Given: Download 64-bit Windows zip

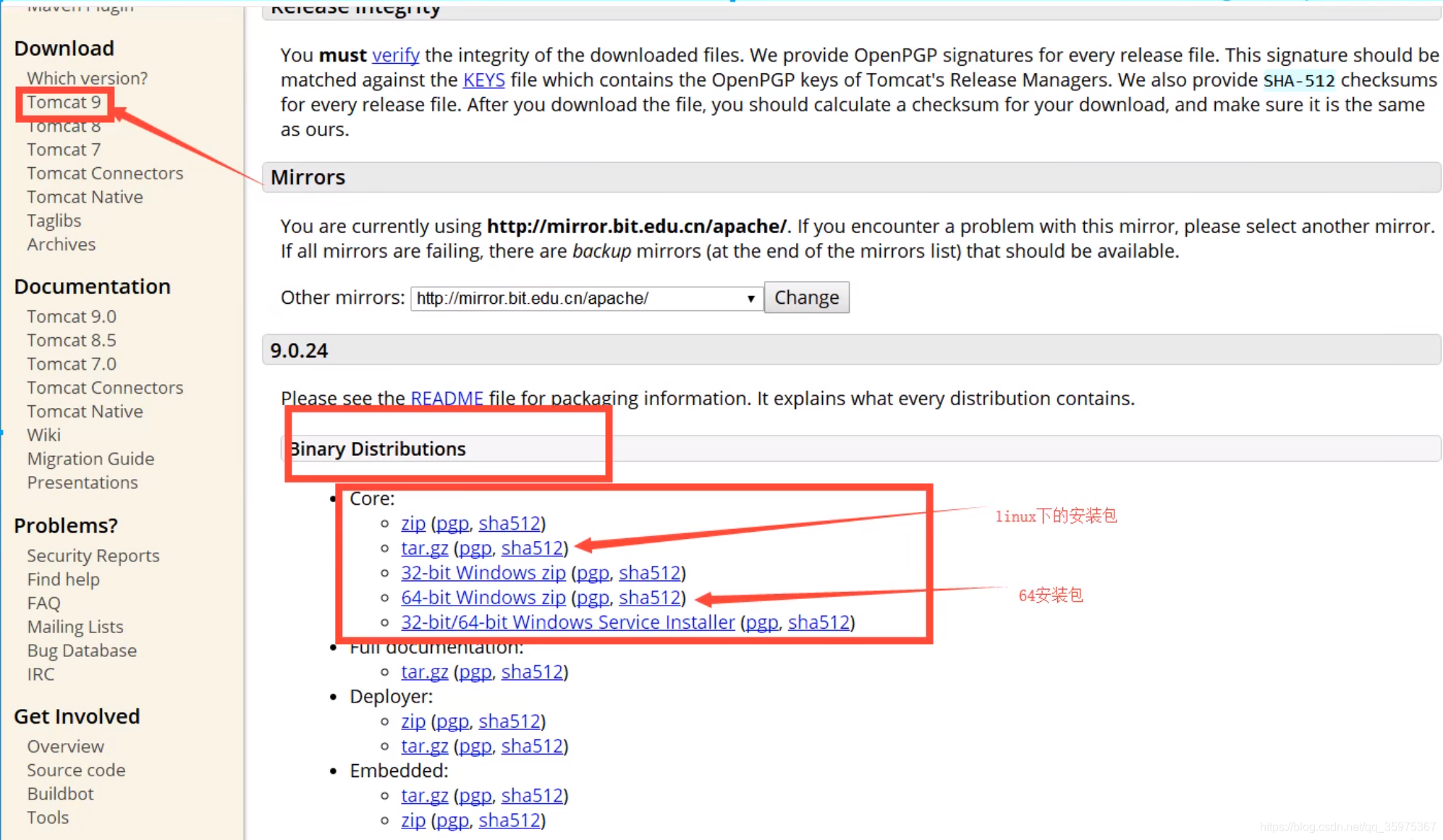Looking at the screenshot, I should click(483, 597).
